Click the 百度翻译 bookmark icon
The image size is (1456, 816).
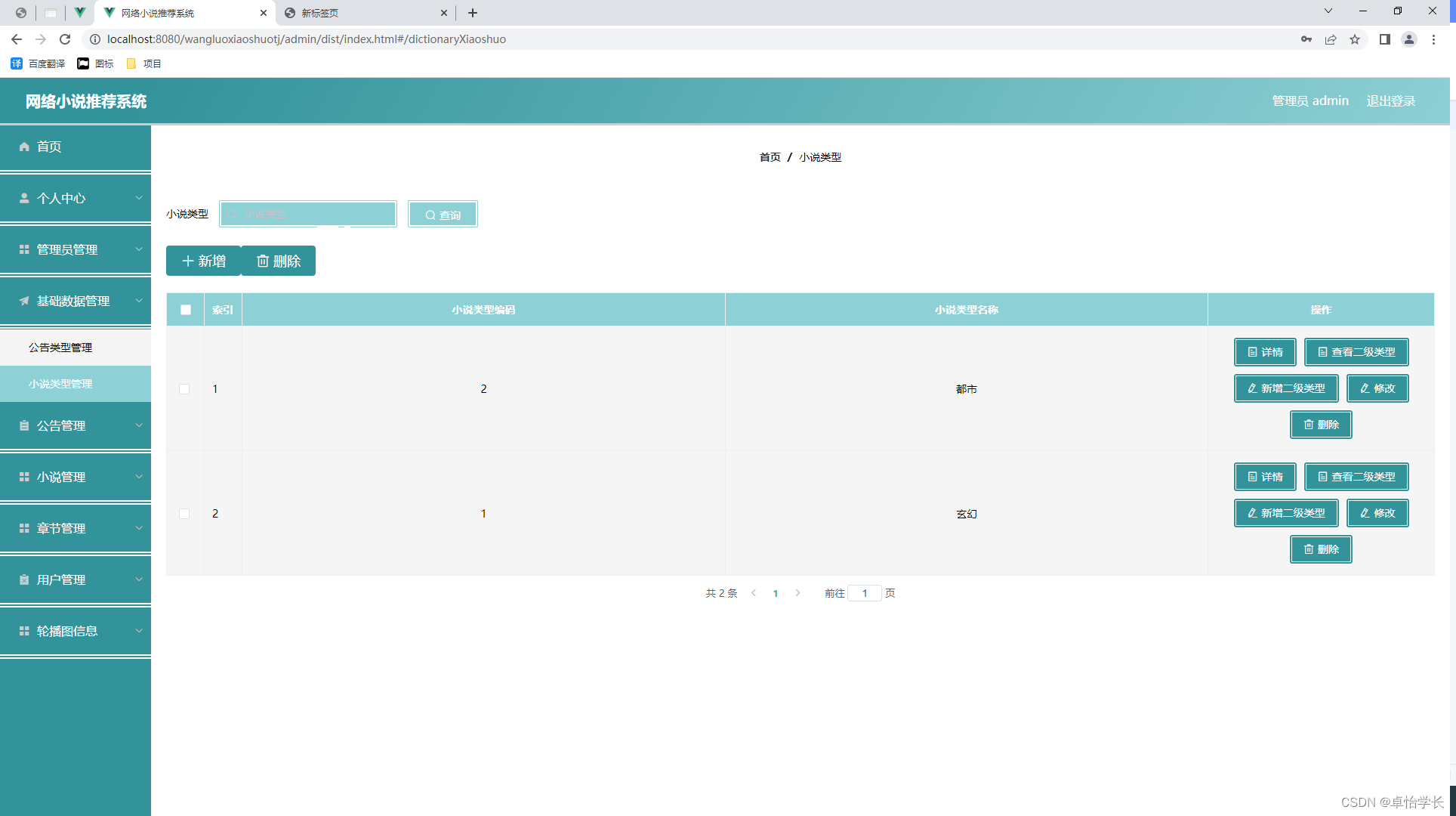point(17,63)
